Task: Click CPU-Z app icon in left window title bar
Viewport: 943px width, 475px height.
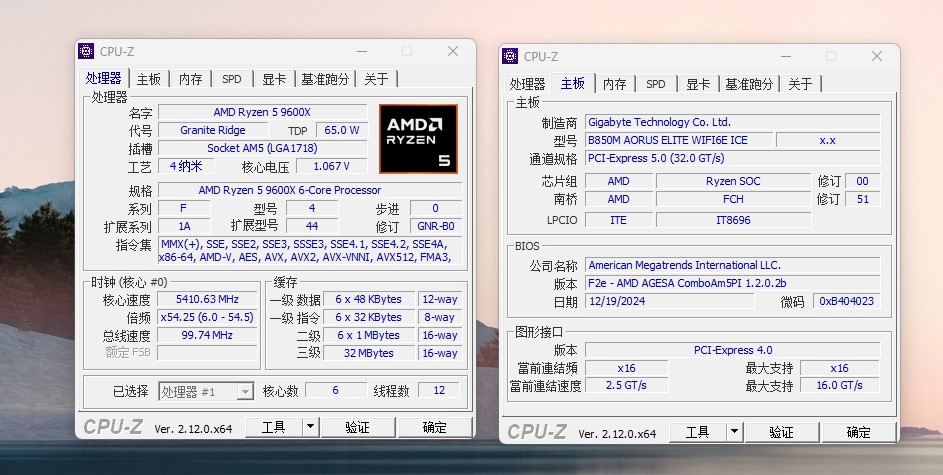Action: click(87, 51)
